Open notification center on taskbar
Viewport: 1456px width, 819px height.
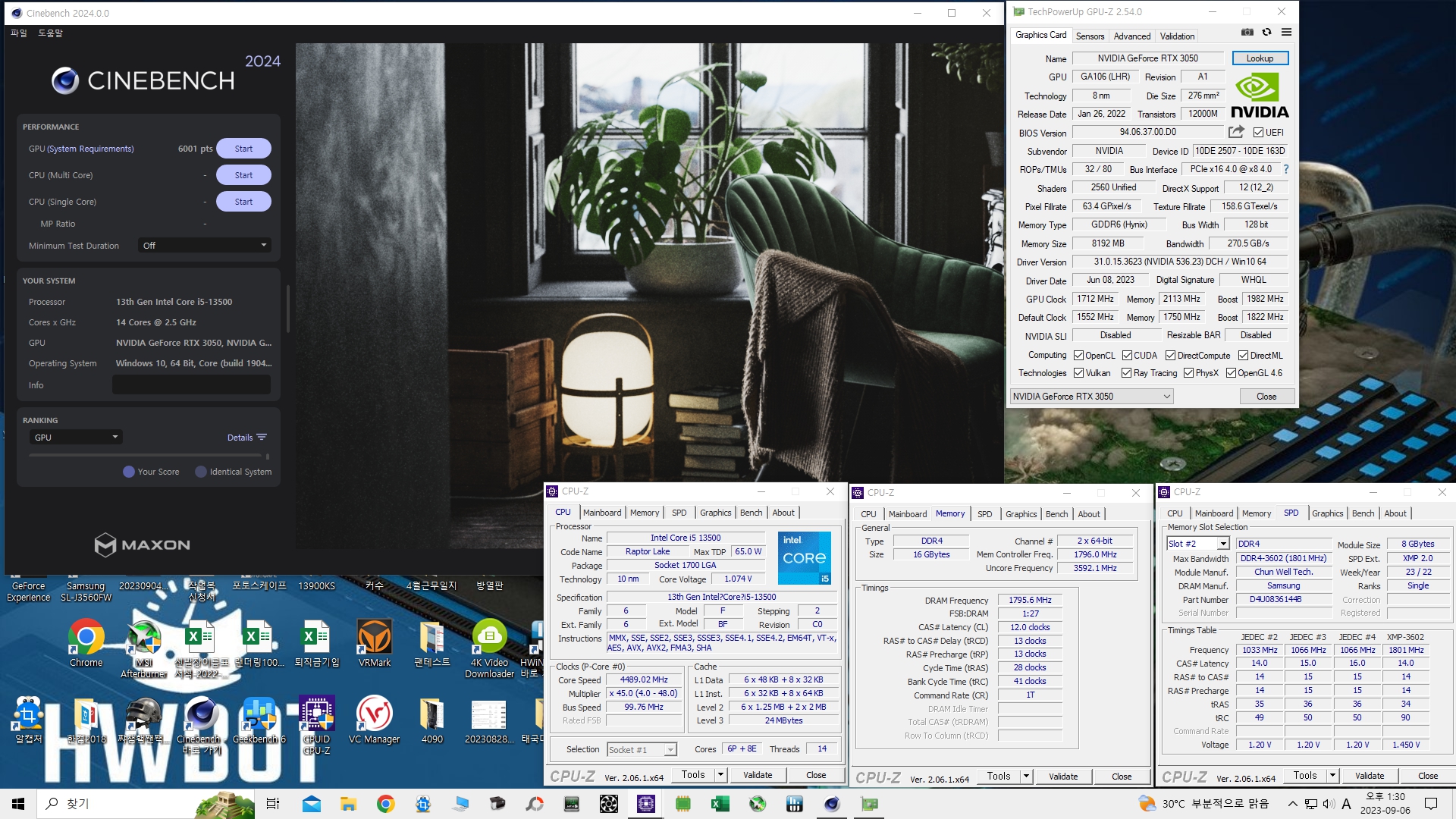pyautogui.click(x=1431, y=804)
